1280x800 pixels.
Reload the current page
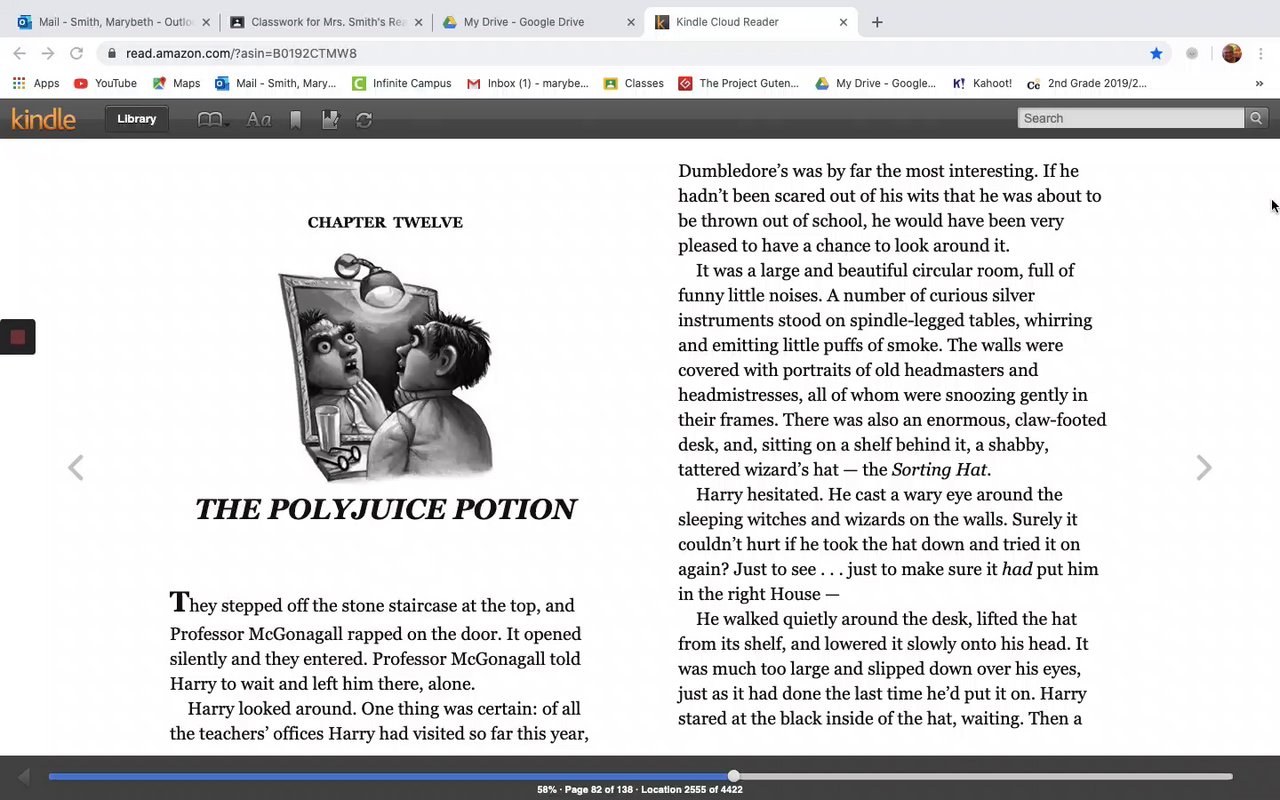tap(76, 53)
